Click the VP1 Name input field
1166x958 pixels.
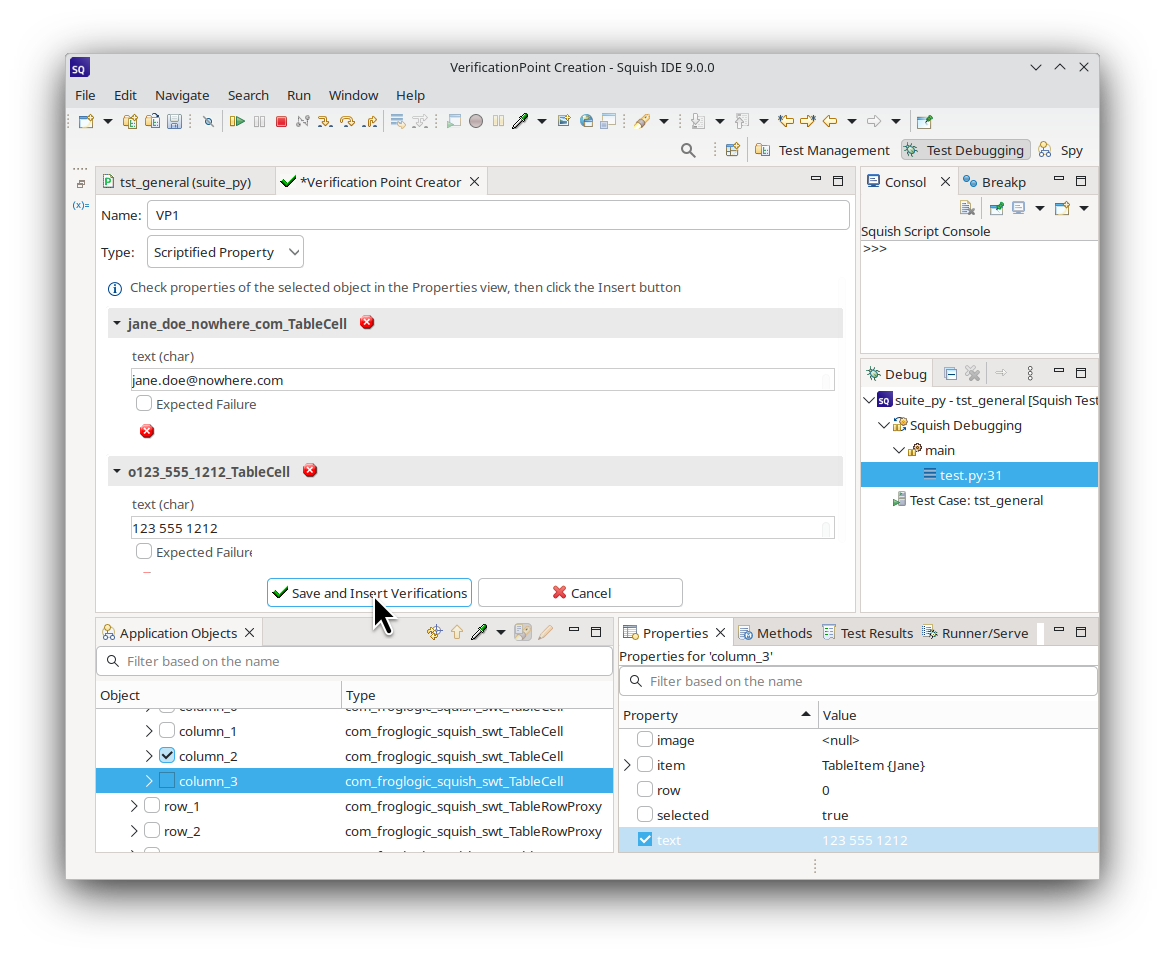[x=498, y=215]
